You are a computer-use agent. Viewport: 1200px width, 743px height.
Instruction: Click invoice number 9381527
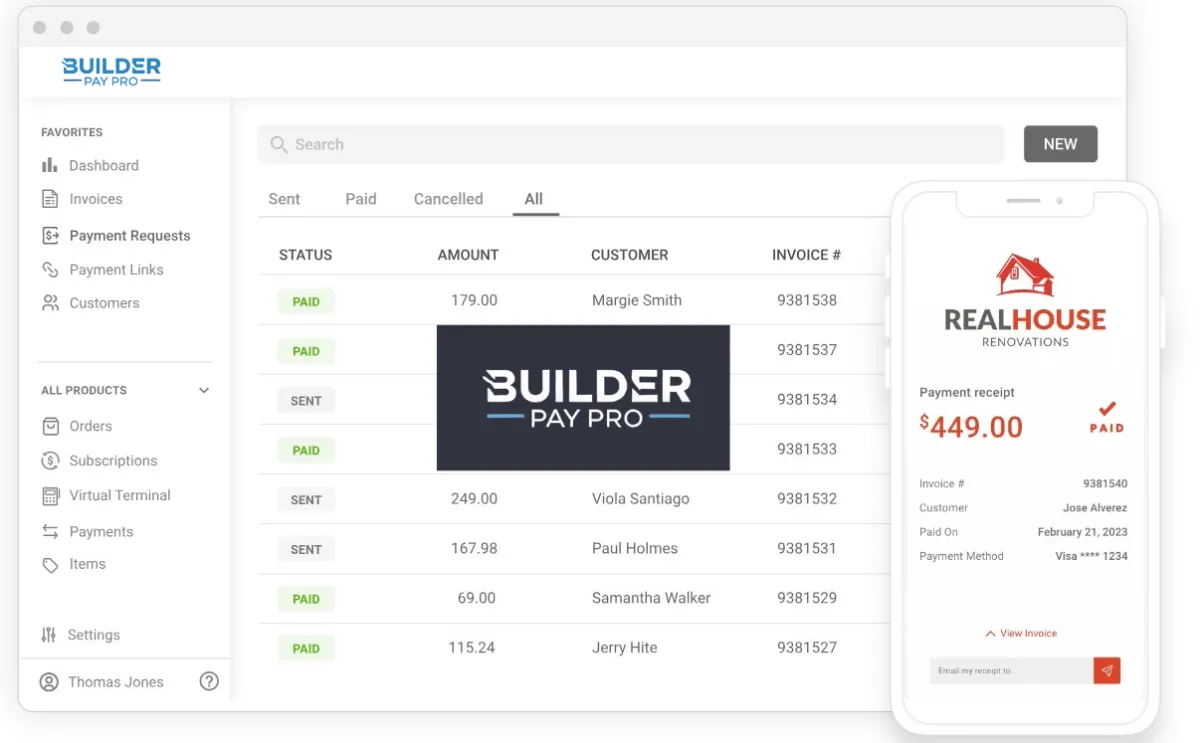(x=807, y=648)
